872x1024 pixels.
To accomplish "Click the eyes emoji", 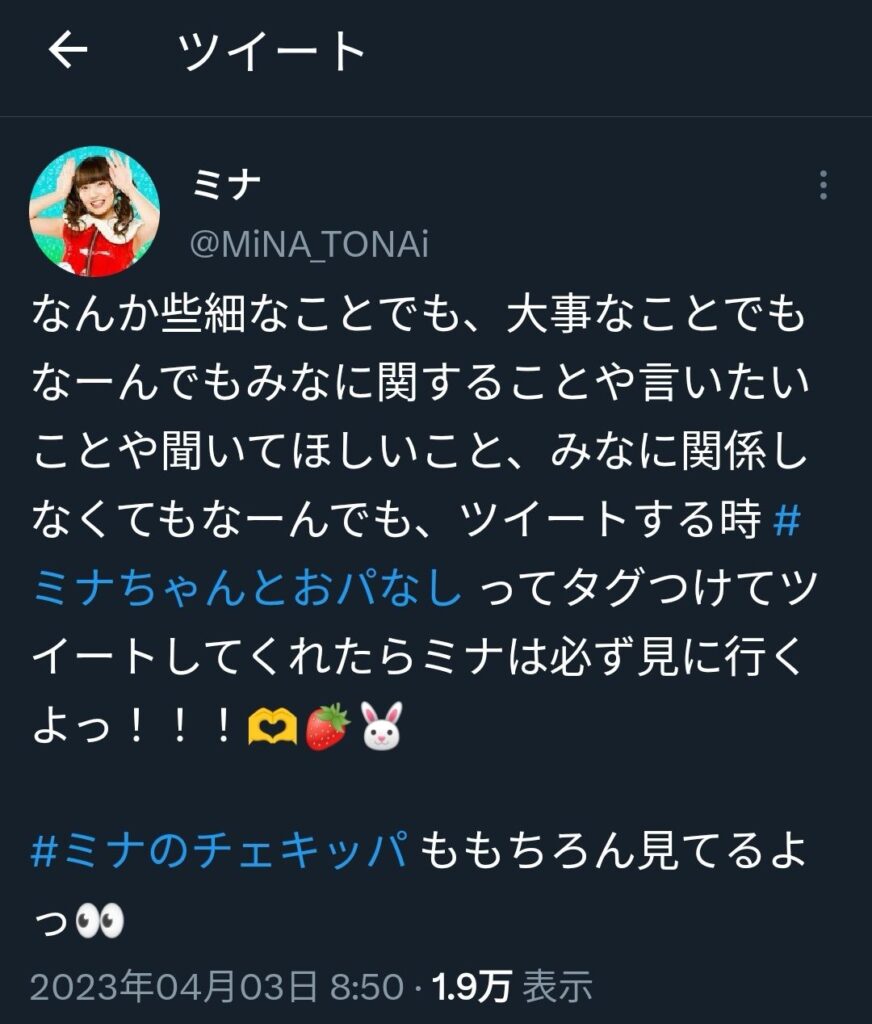I will [99, 920].
